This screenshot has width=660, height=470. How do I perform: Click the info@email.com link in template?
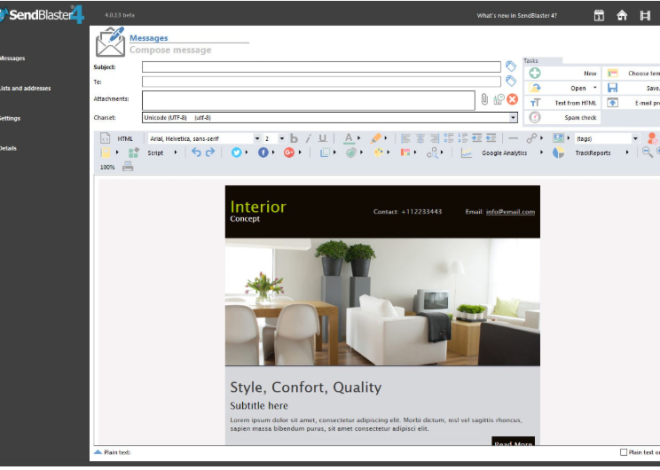(510, 212)
